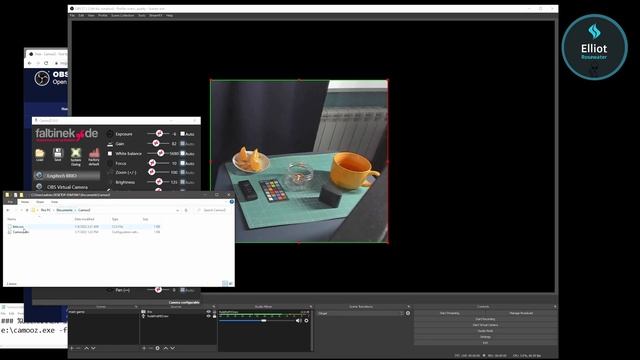Toggle visibility eye of first source
This screenshot has height=360, width=640.
(x=209, y=312)
